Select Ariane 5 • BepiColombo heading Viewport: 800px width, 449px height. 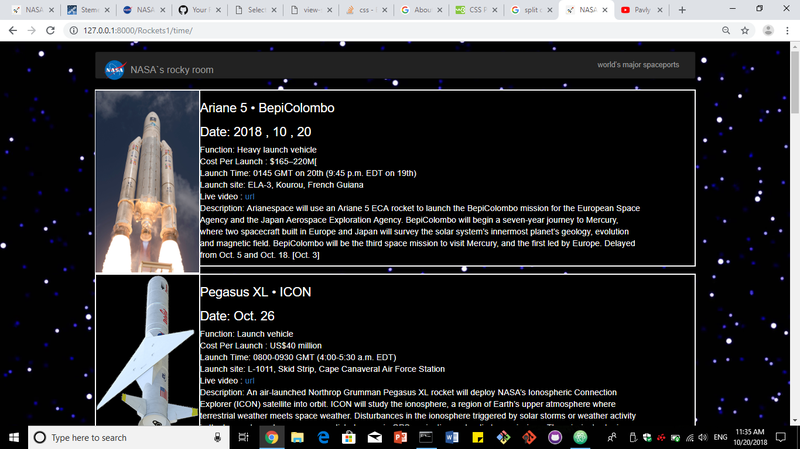click(267, 108)
